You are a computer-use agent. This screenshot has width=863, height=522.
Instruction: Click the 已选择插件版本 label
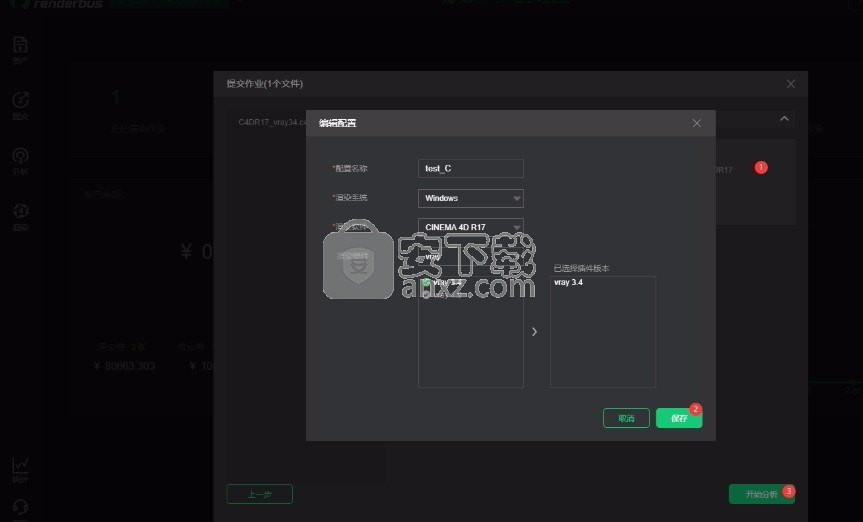click(x=581, y=268)
